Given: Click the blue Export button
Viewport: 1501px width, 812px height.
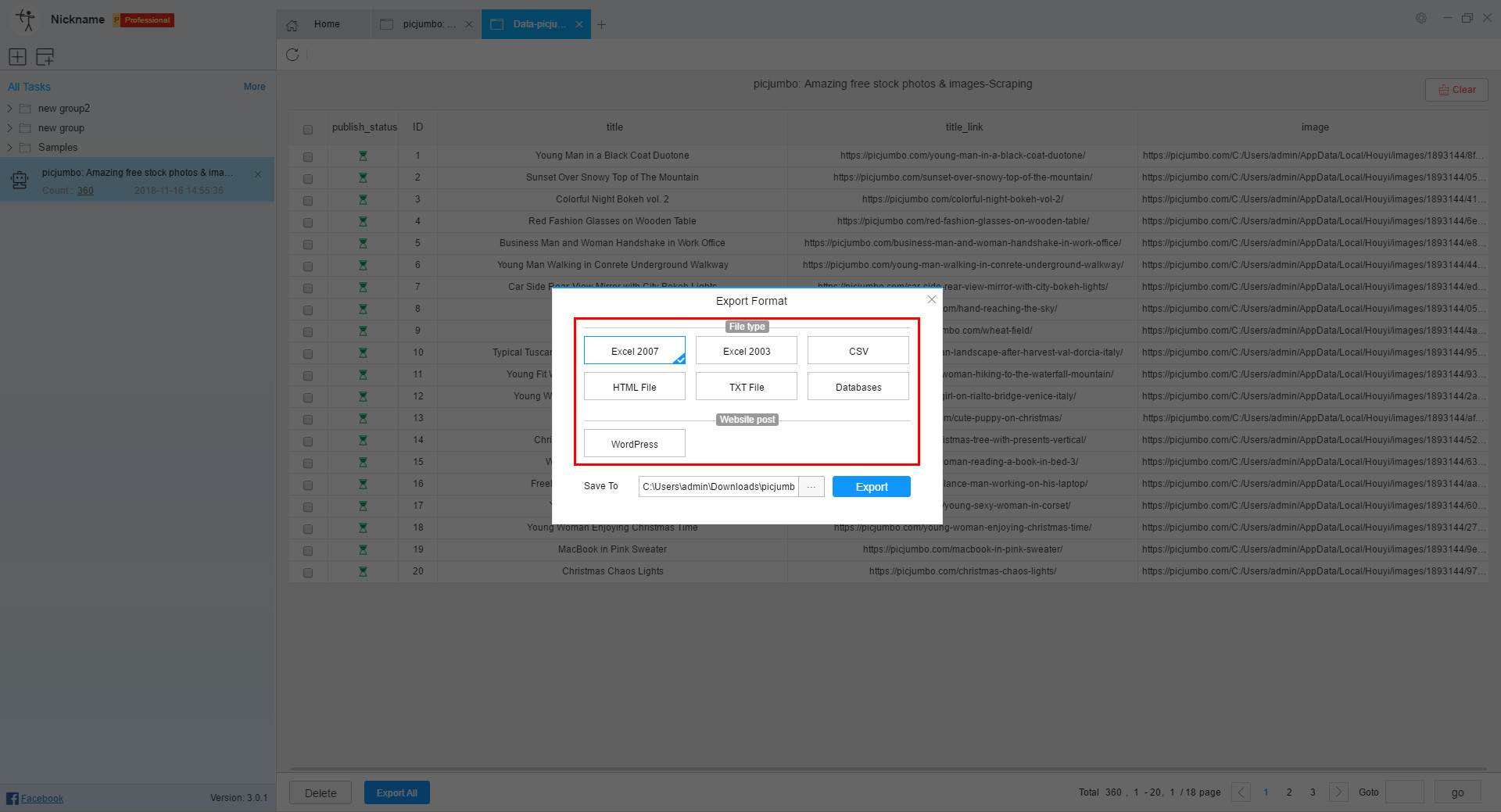Looking at the screenshot, I should point(872,487).
